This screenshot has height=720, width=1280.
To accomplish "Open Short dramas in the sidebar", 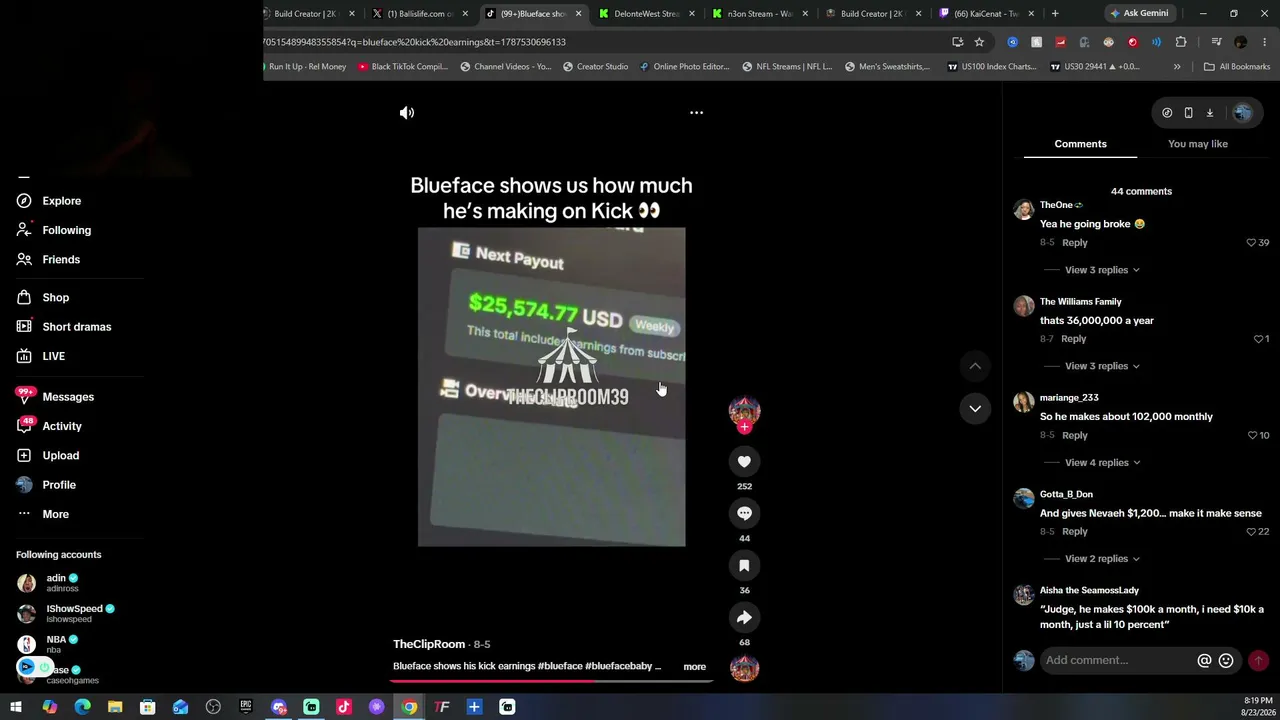I will pyautogui.click(x=64, y=327).
